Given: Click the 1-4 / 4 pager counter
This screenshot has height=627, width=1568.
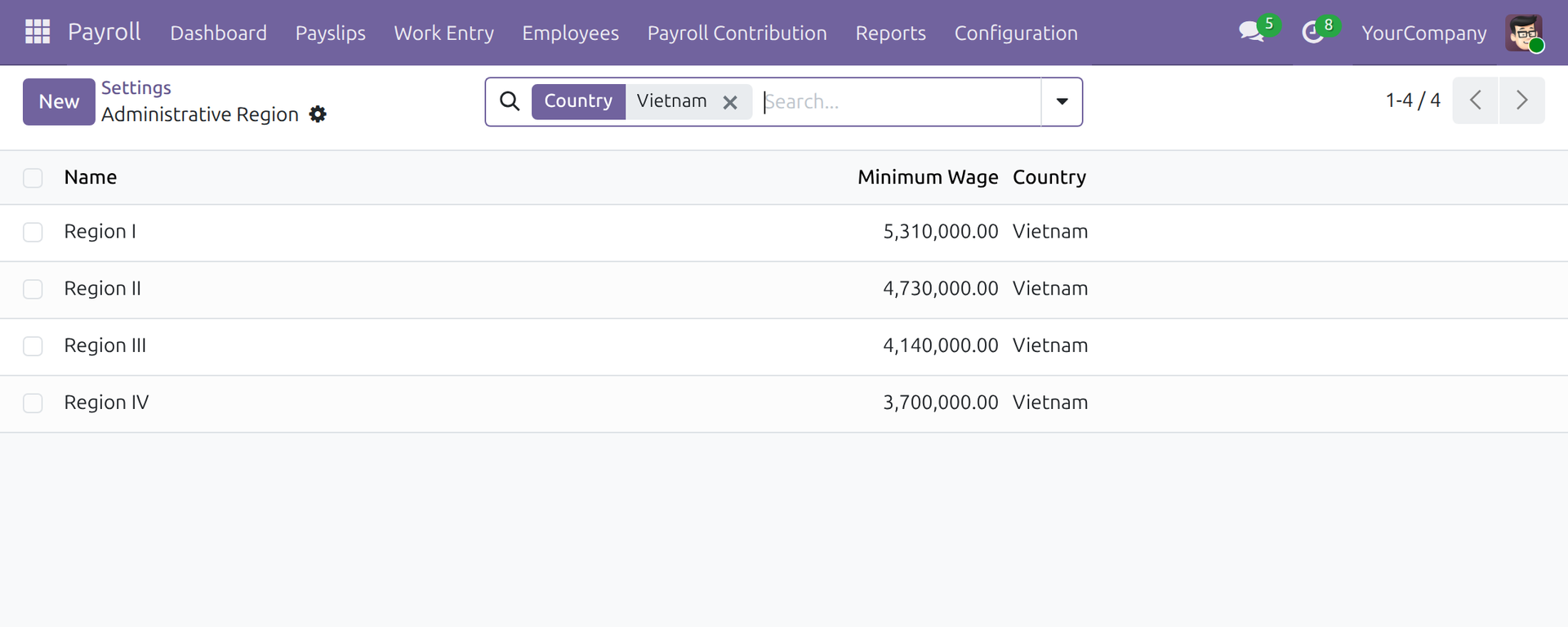Looking at the screenshot, I should pos(1413,100).
